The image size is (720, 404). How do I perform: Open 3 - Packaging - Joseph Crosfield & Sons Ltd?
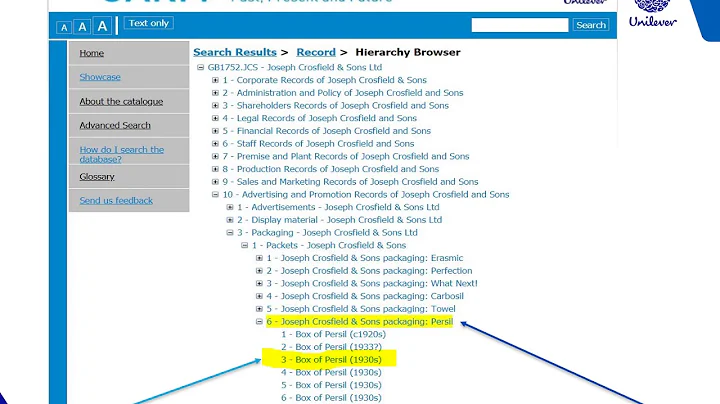tap(327, 232)
